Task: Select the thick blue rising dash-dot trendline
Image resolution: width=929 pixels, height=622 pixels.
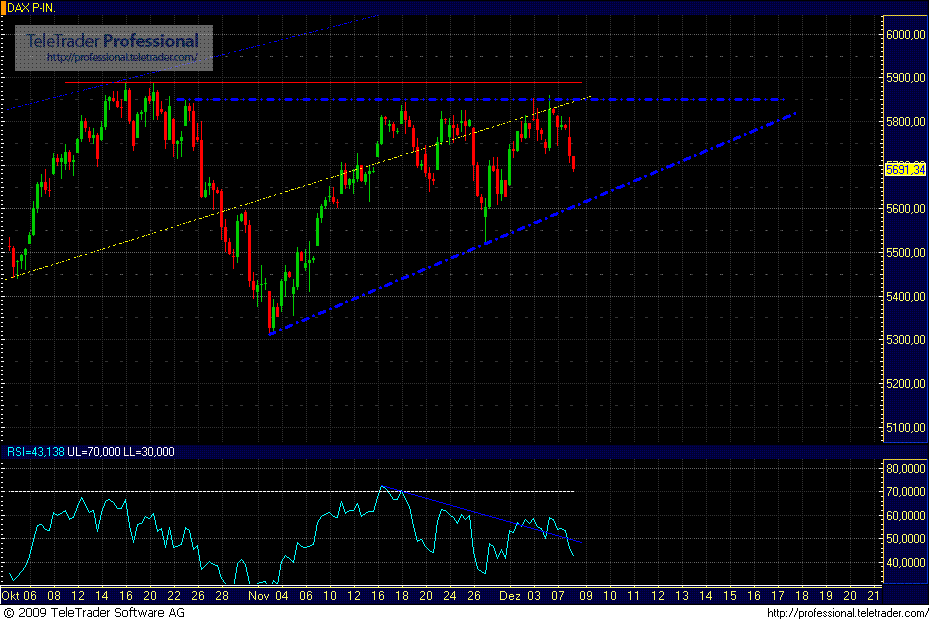Action: tap(531, 224)
